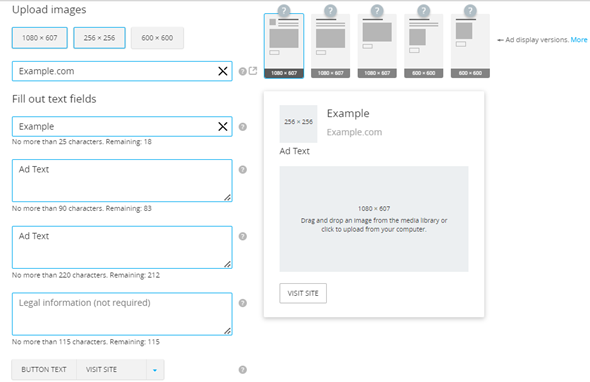
Task: Open help for the 90-character Ad Text field
Action: 243,170
